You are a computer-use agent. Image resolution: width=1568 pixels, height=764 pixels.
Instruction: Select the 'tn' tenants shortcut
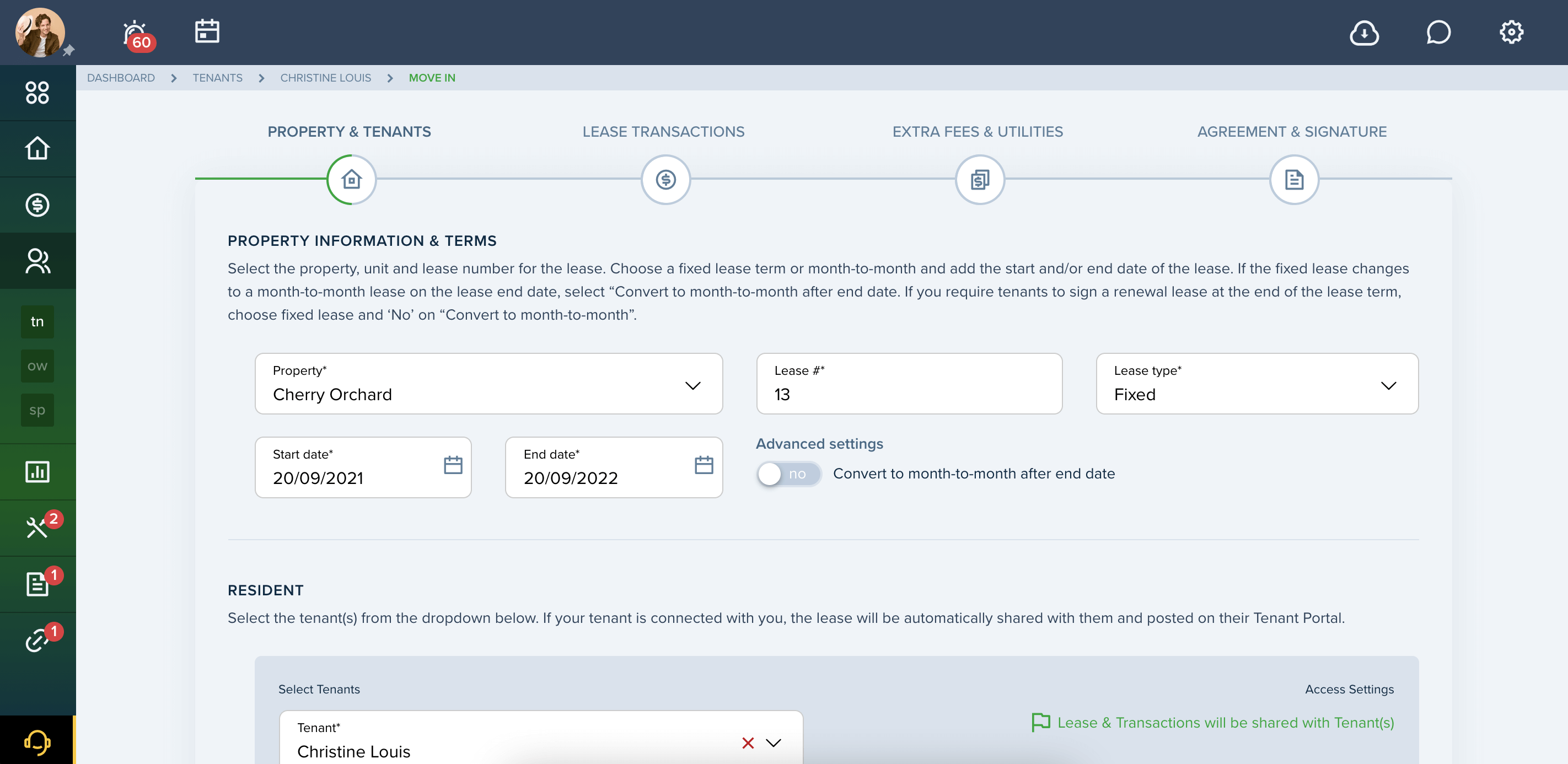(x=37, y=321)
